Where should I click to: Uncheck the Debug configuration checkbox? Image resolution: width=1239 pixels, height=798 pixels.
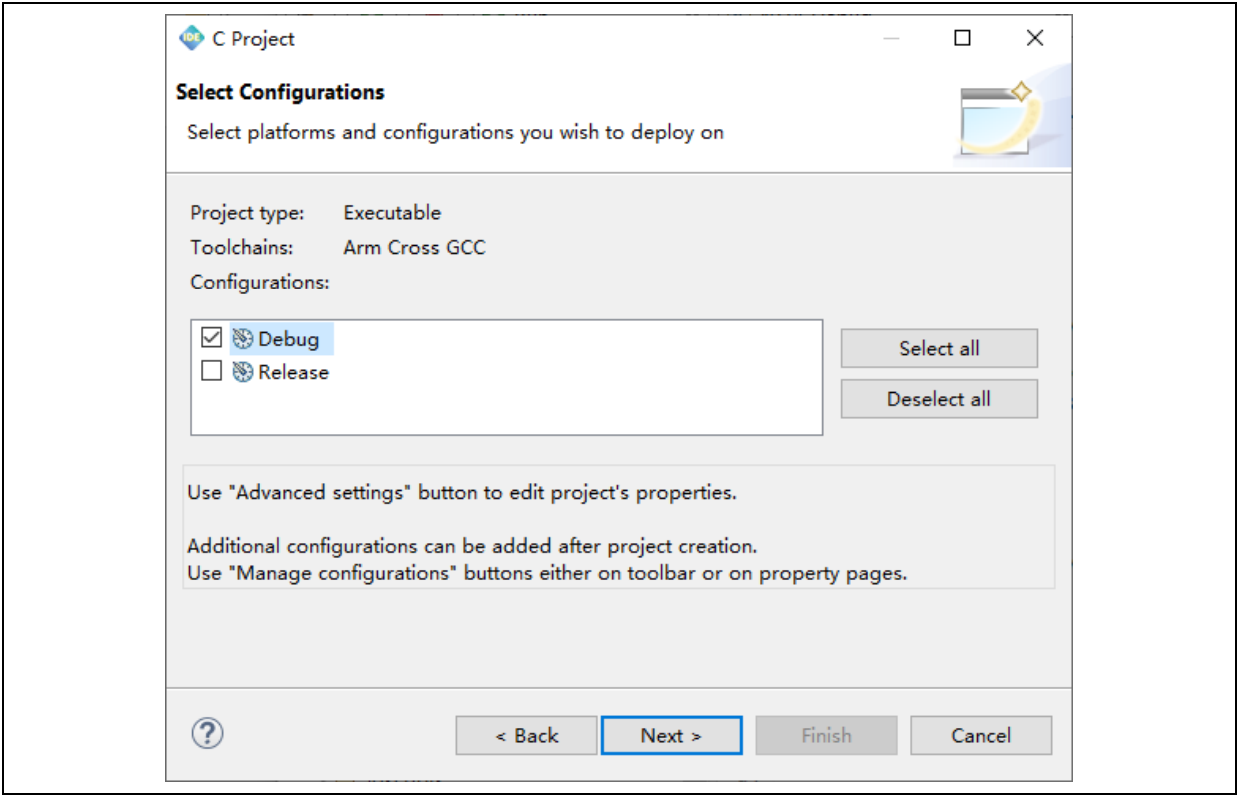(211, 338)
